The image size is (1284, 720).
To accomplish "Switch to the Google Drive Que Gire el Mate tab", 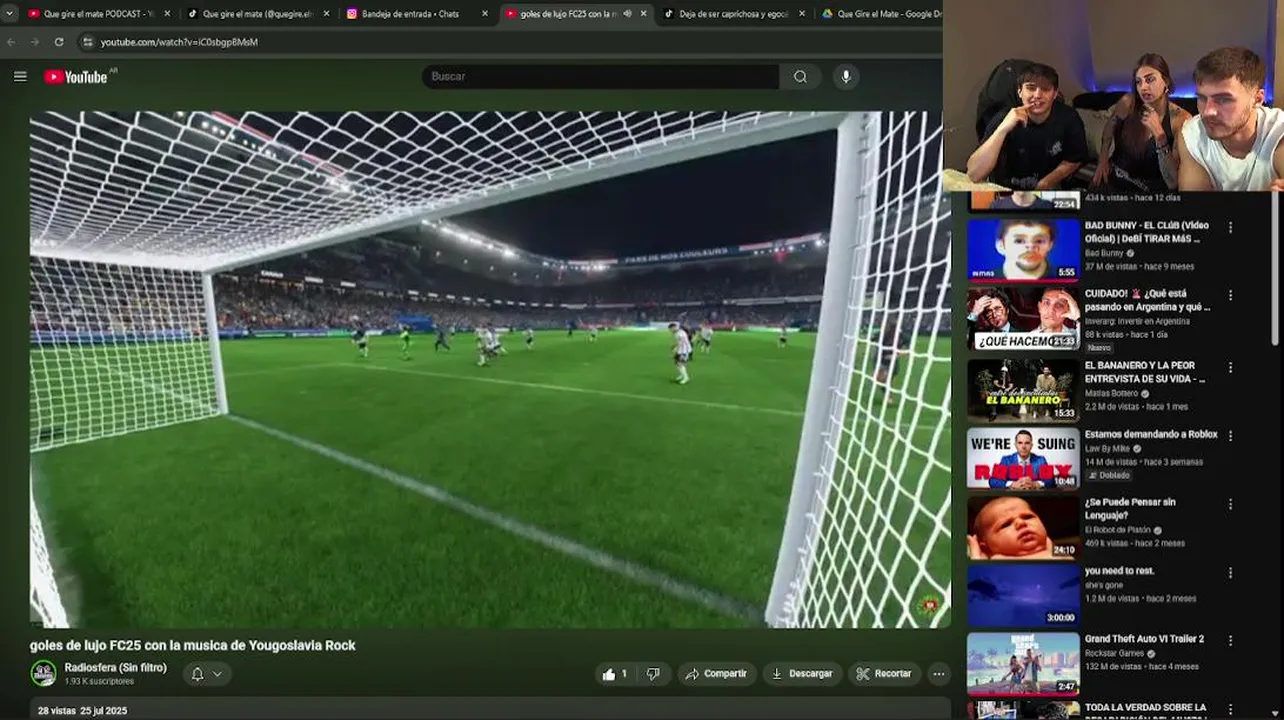I will 881,14.
